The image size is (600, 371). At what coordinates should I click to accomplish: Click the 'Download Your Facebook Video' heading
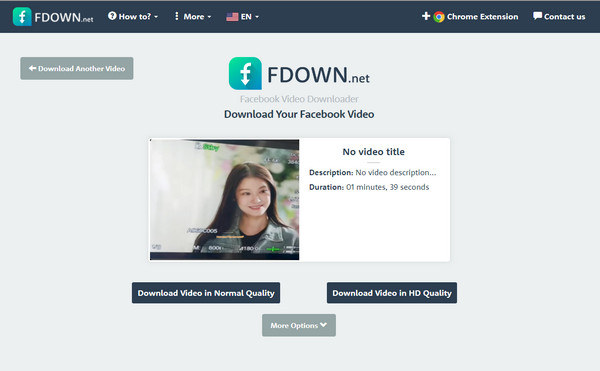tap(299, 114)
